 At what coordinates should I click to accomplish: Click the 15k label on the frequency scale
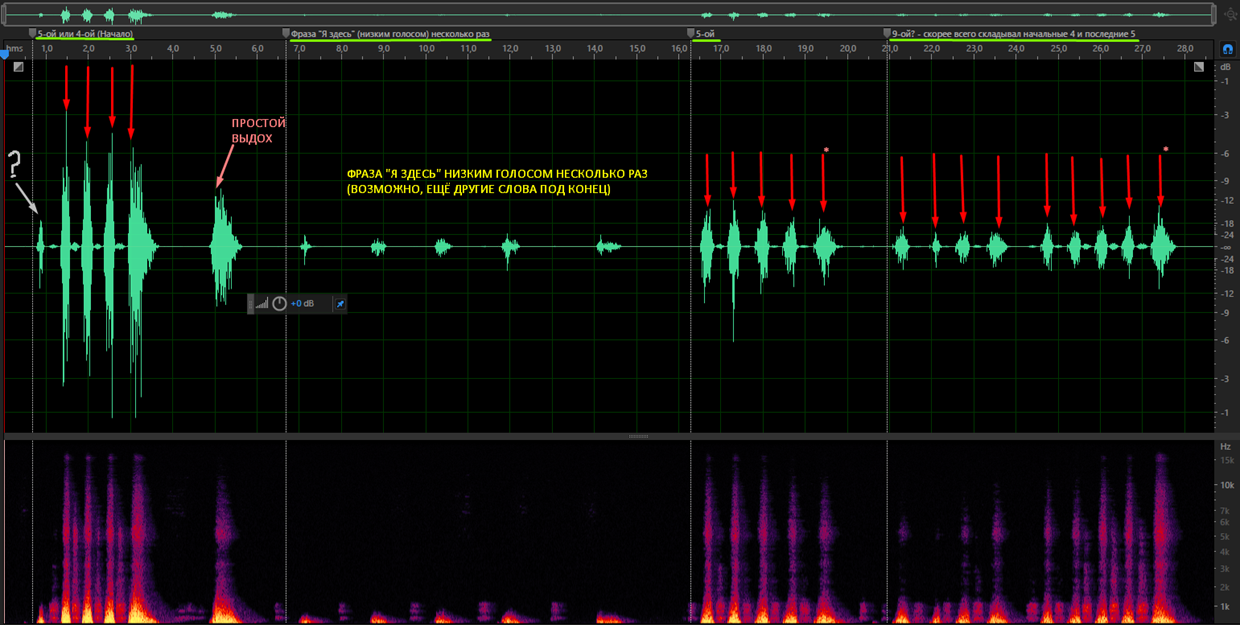click(x=1226, y=460)
